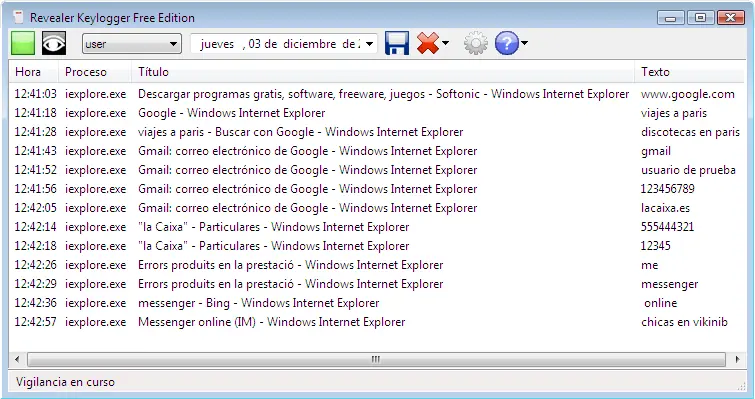Screen dimensions: 755x399
Task: Click the '123456789' text entry
Action: point(667,189)
